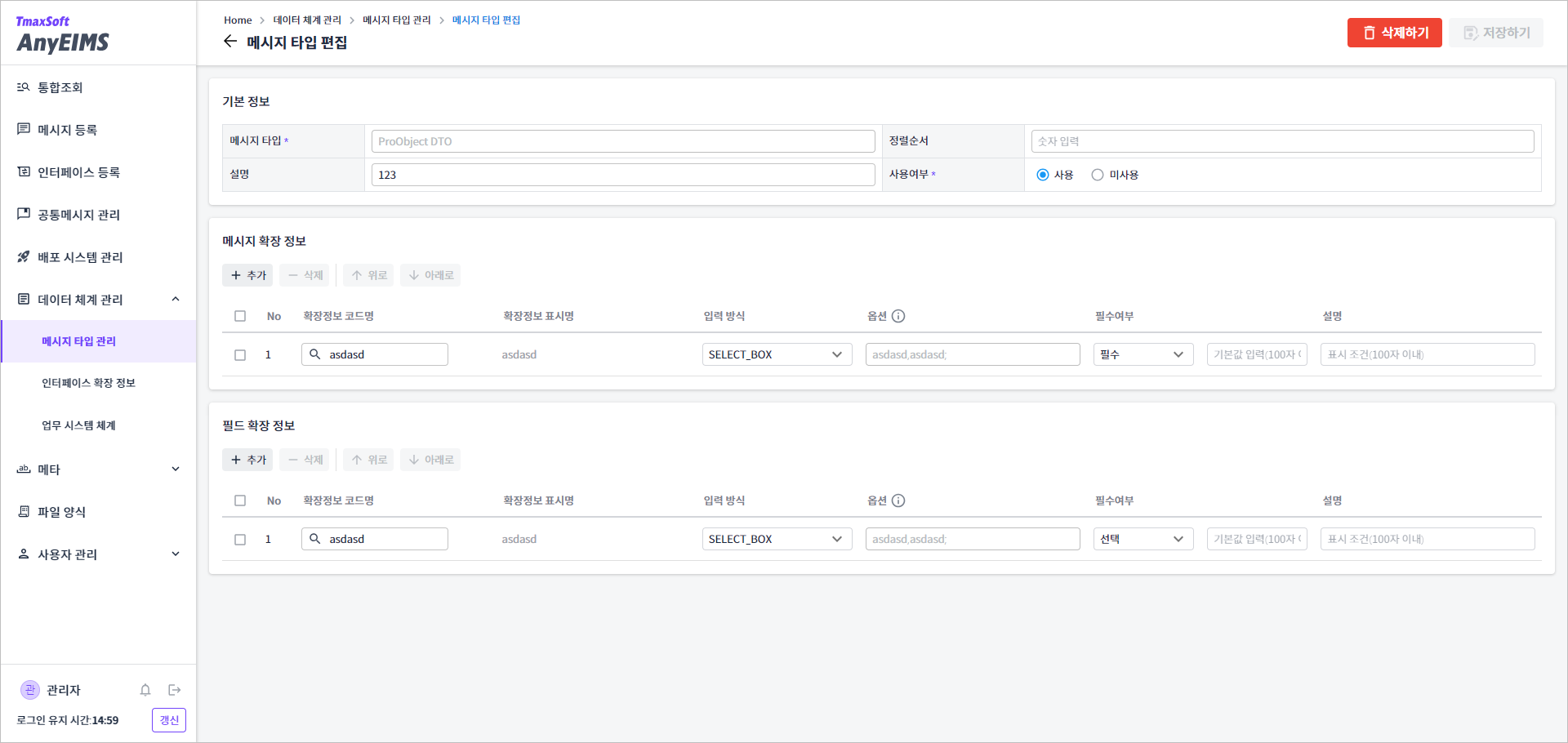Click 아래로 in 필드 확장 정보
Image resolution: width=1568 pixels, height=743 pixels.
pyautogui.click(x=430, y=460)
